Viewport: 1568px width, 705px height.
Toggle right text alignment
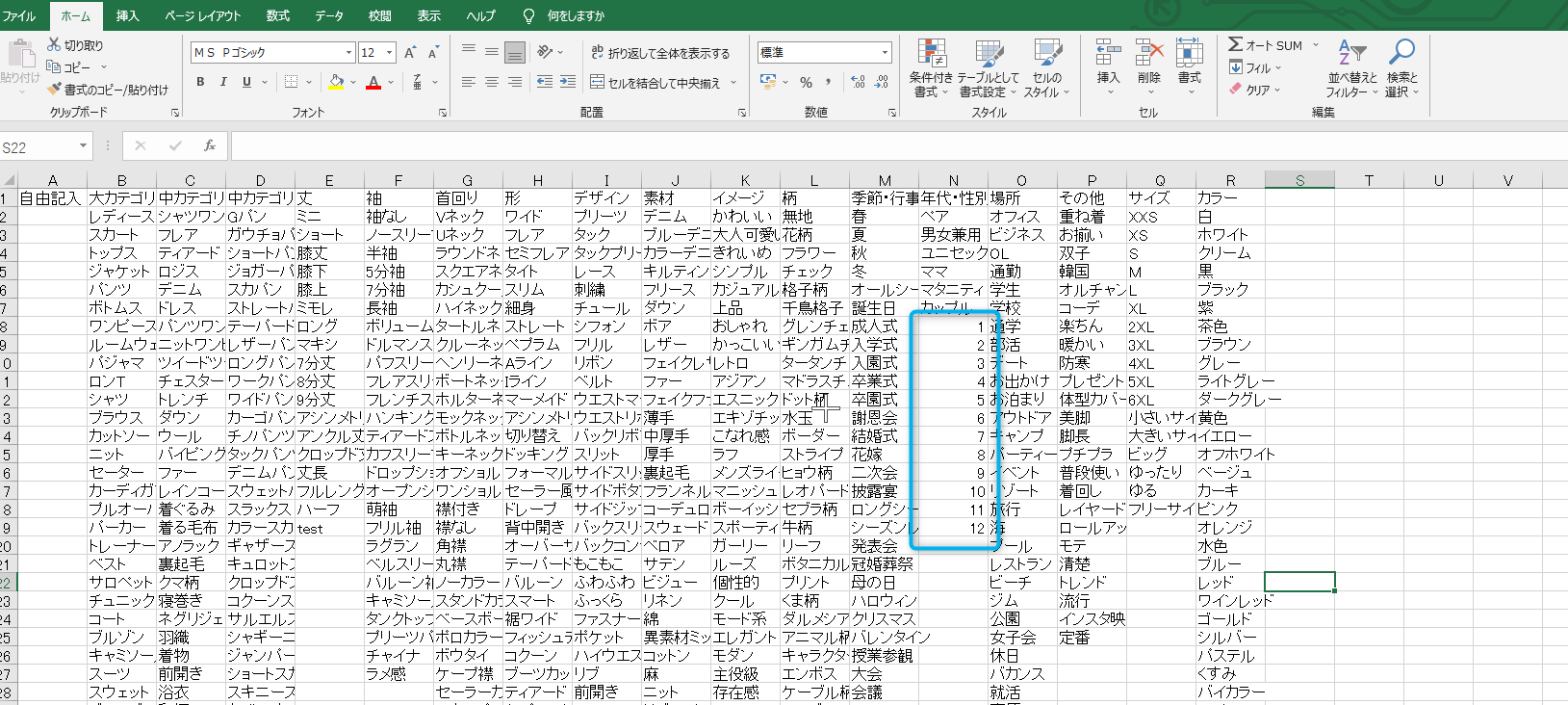coord(515,83)
